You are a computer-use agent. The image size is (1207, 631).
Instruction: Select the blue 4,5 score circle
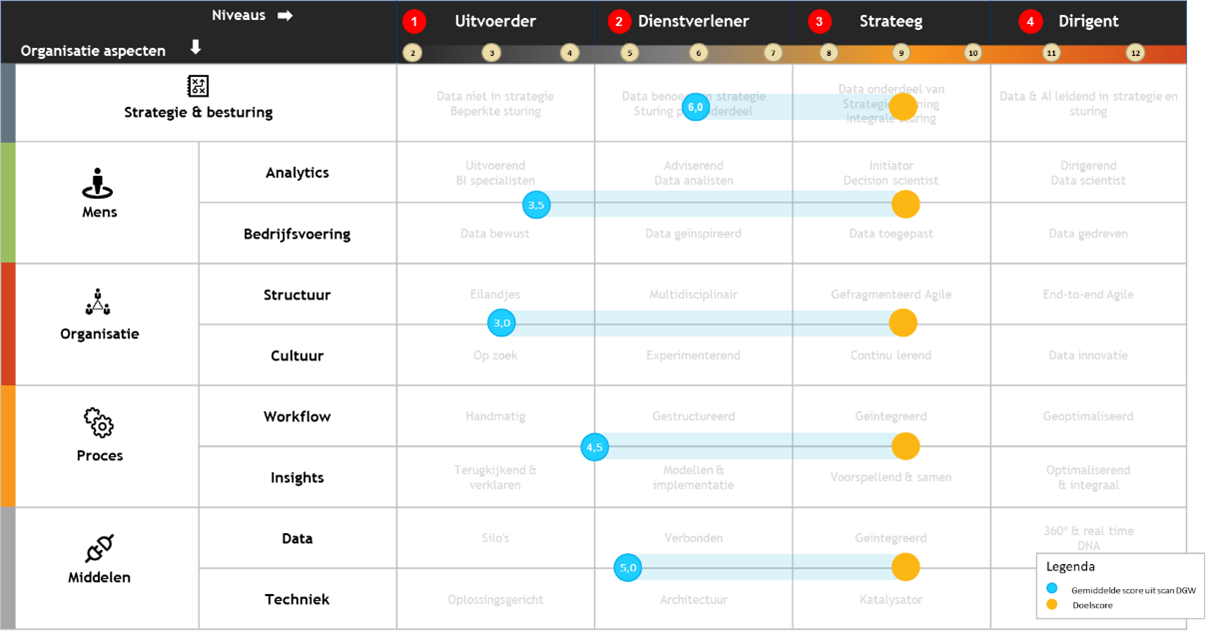[x=595, y=446]
